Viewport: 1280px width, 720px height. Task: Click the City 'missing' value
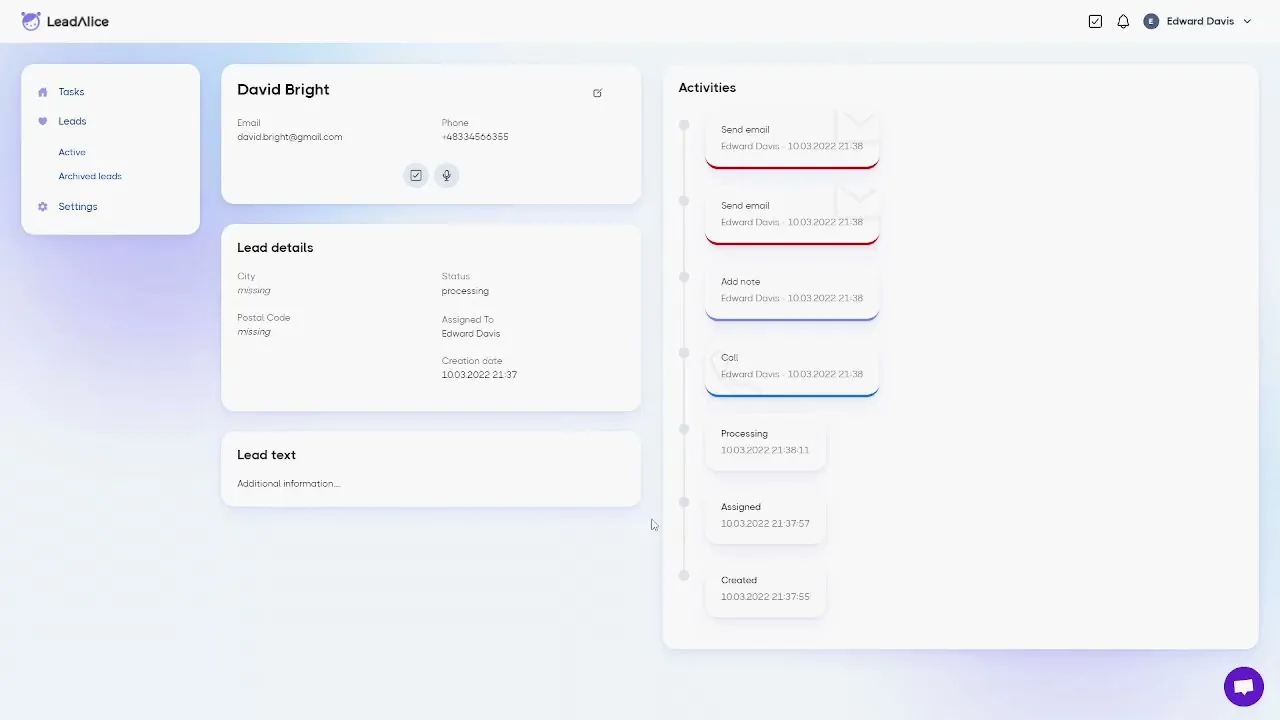point(254,291)
